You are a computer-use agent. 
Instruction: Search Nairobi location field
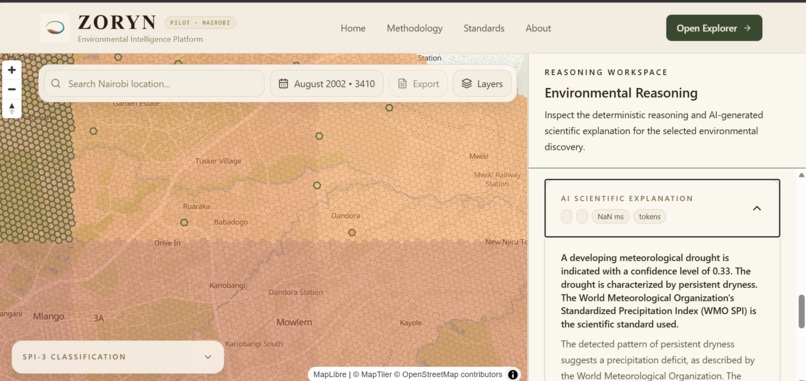tap(154, 84)
